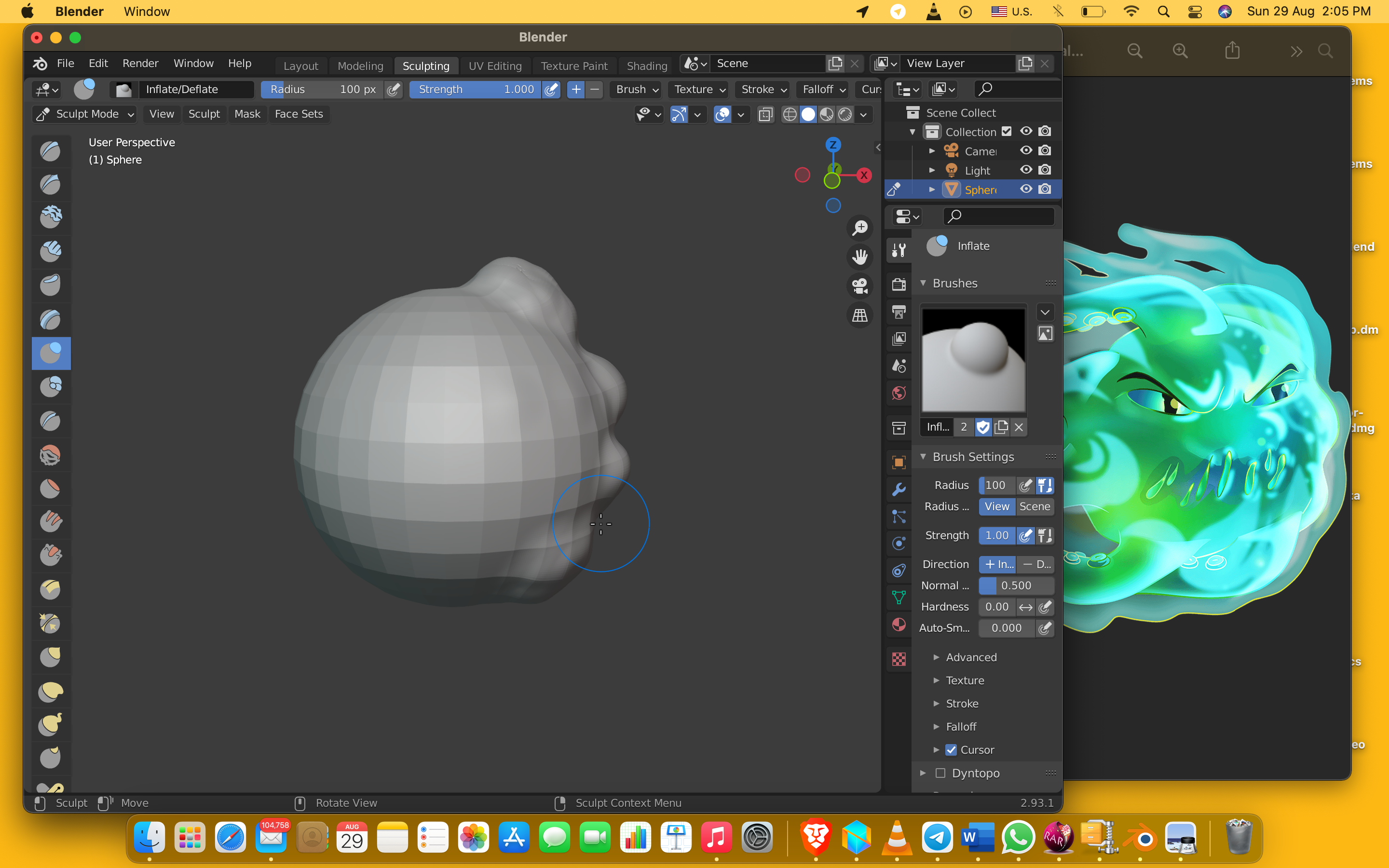Click the Z axis on navigation gizmo
This screenshot has height=868, width=1389.
pos(833,145)
